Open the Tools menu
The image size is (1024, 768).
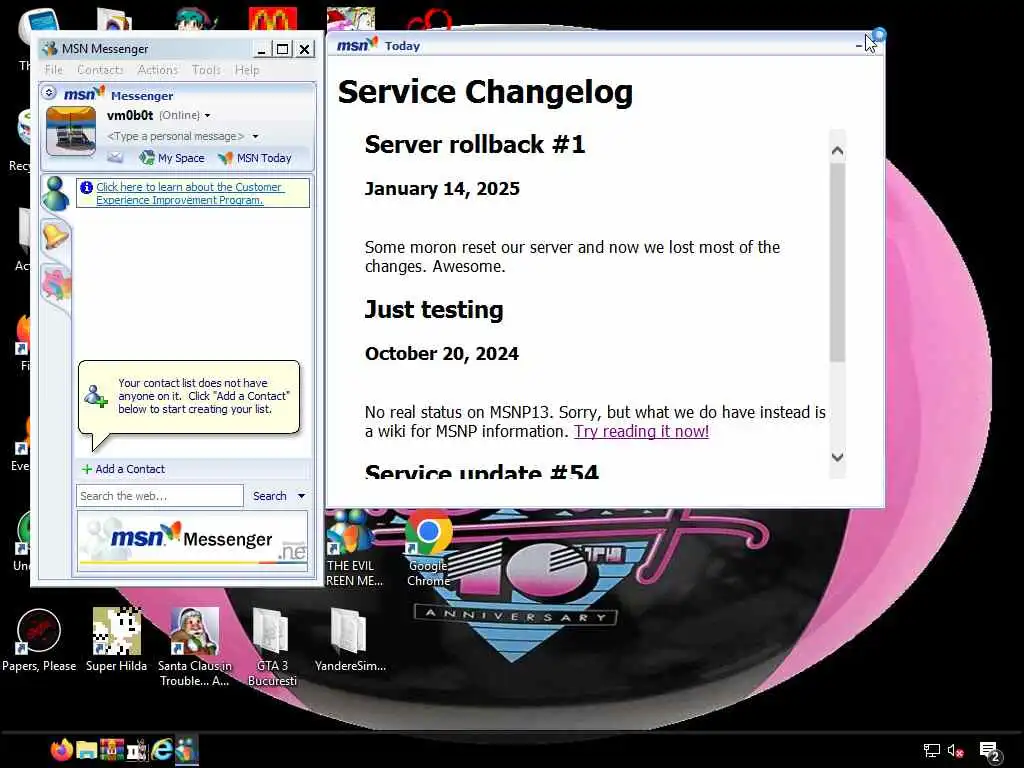click(x=206, y=70)
